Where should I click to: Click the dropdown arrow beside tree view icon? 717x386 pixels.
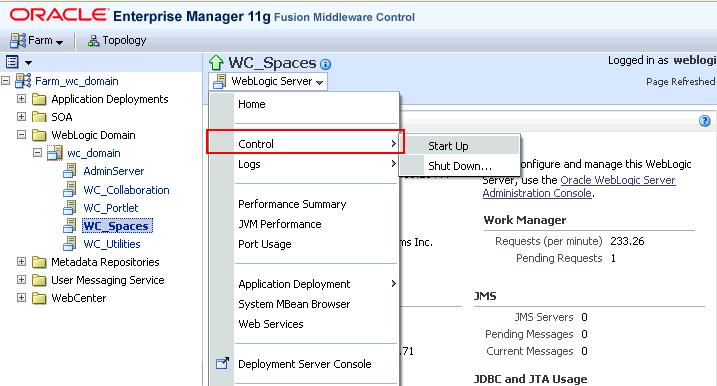click(x=28, y=63)
